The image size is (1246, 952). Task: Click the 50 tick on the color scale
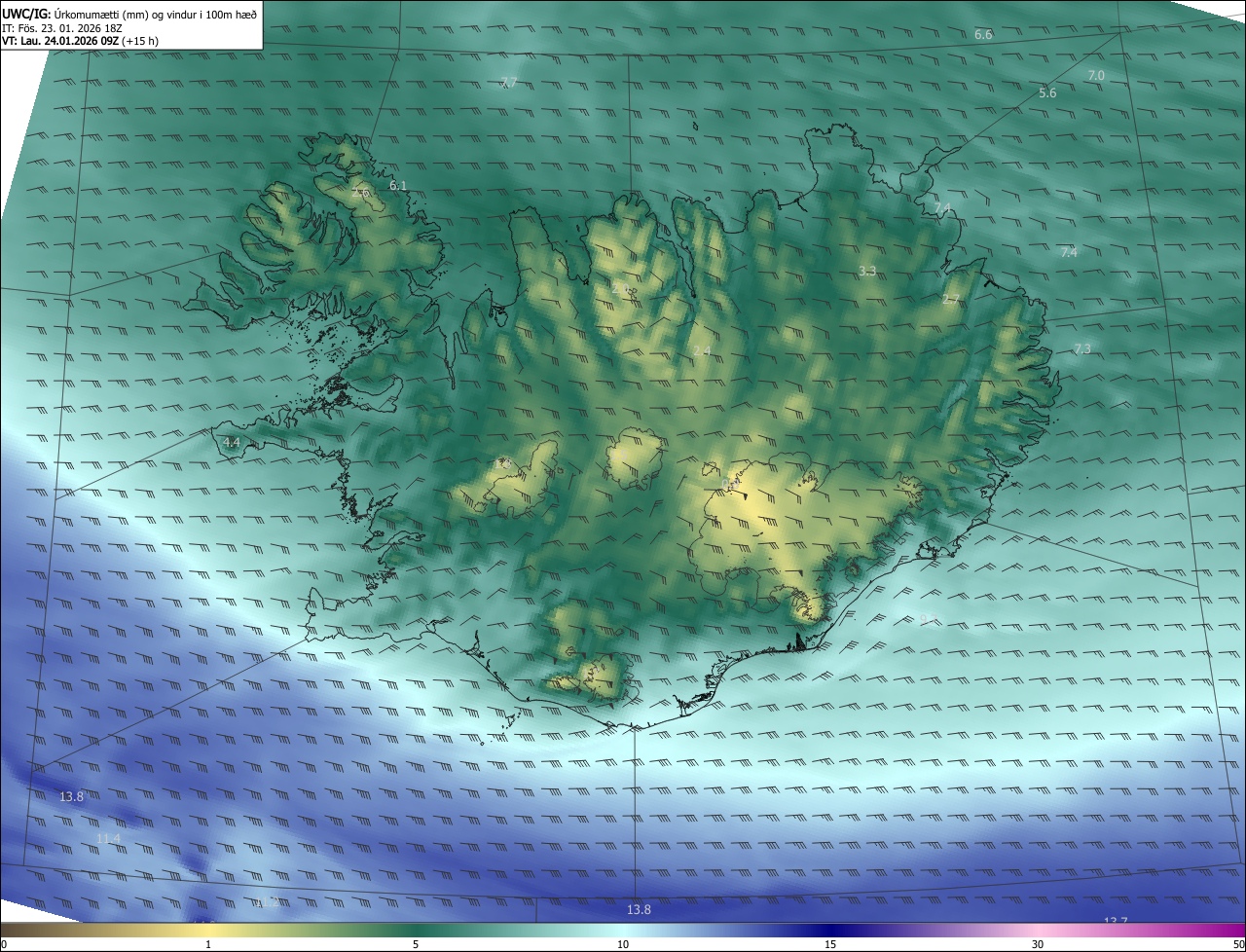[1238, 944]
